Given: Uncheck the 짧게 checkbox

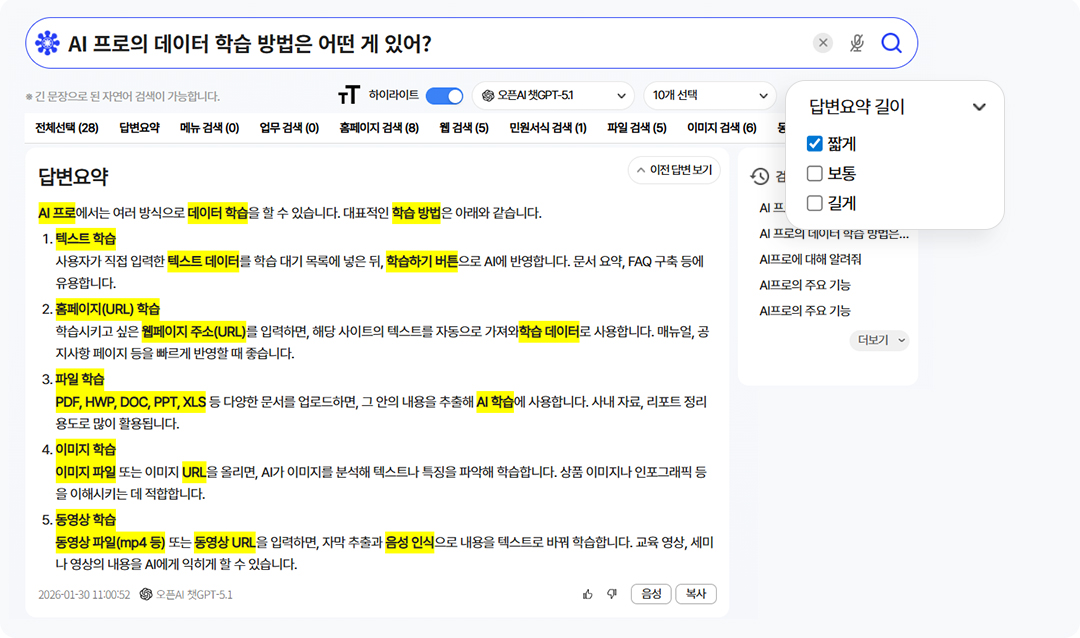Looking at the screenshot, I should click(814, 144).
